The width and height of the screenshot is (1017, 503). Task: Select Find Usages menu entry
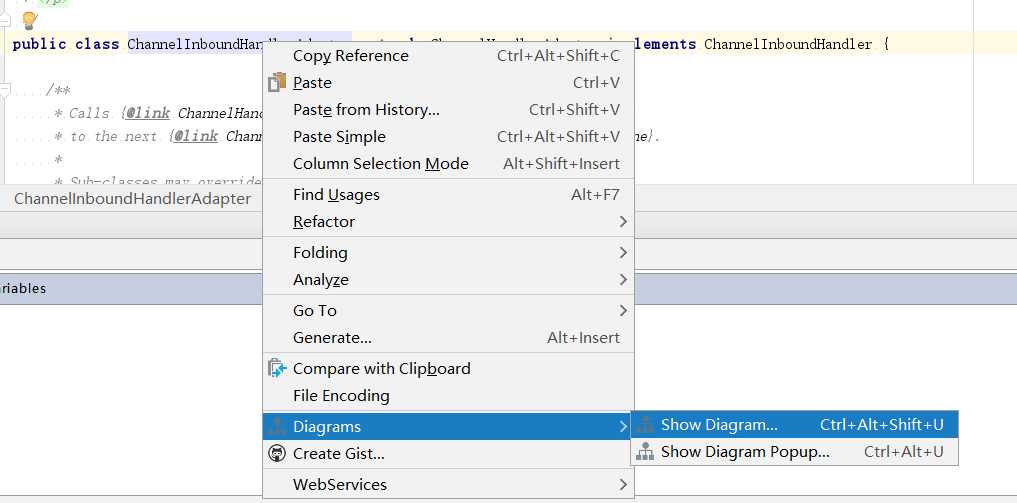pyautogui.click(x=351, y=194)
